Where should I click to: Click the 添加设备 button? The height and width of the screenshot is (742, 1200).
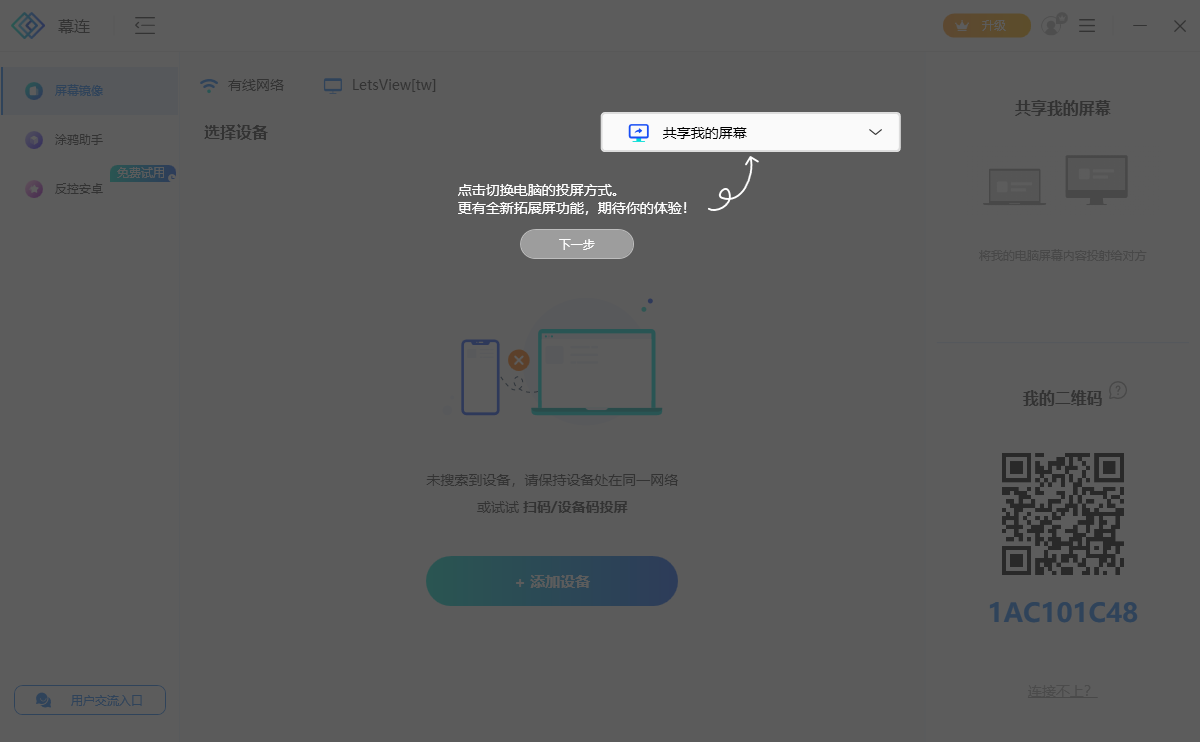pos(552,581)
